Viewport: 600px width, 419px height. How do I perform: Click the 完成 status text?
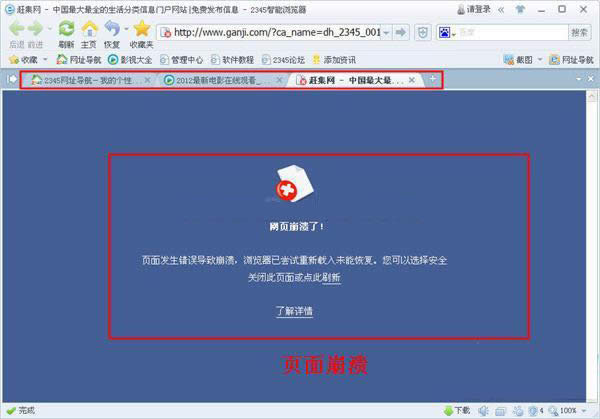27,410
